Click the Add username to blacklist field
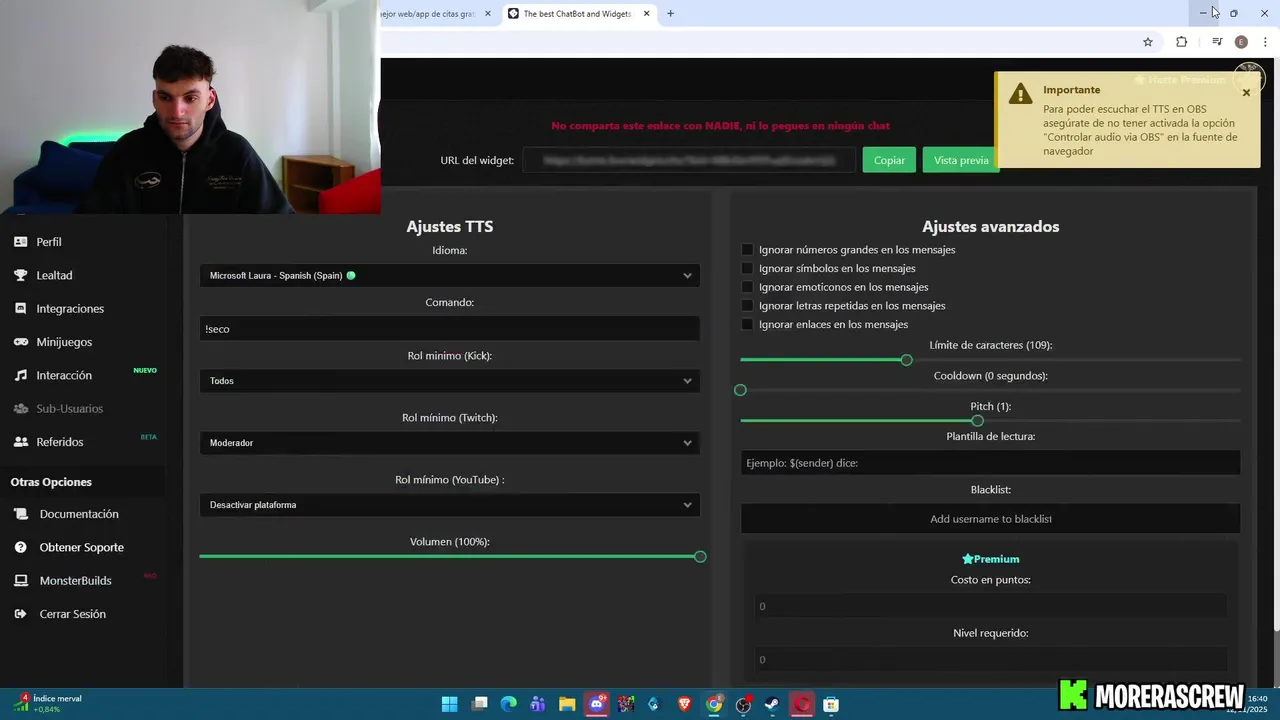The width and height of the screenshot is (1280, 720). click(x=991, y=519)
